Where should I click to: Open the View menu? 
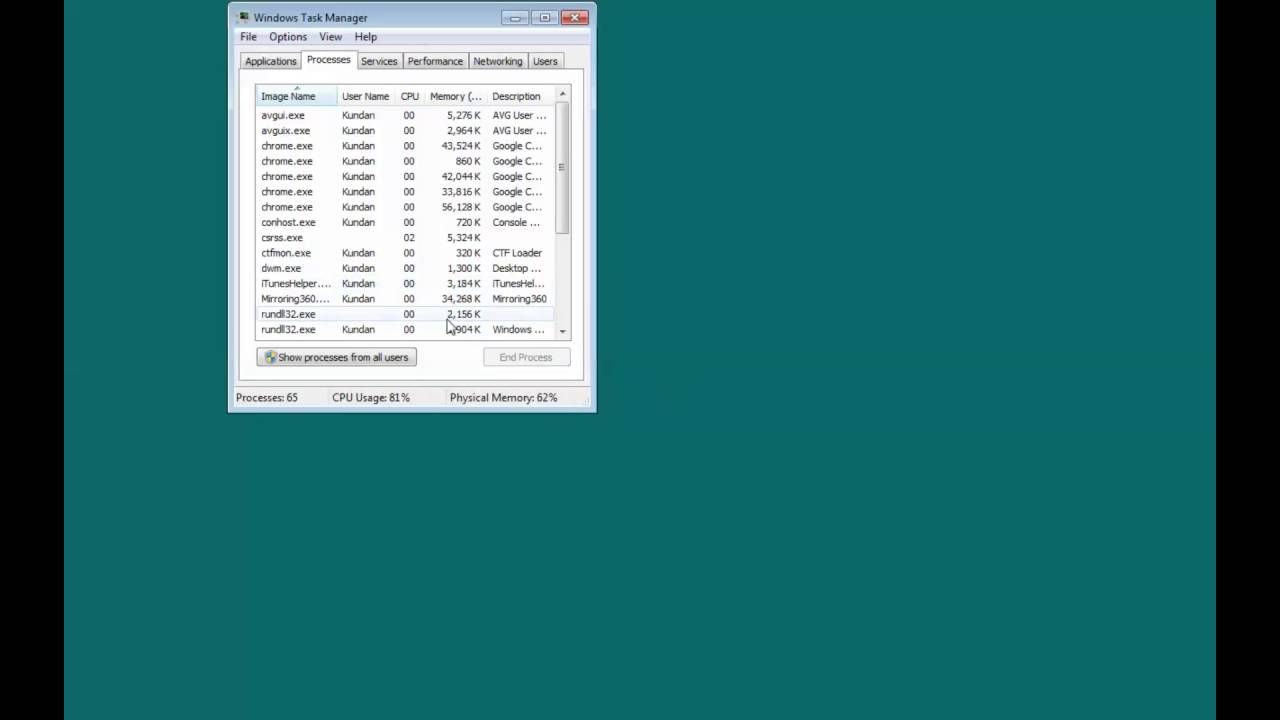[330, 37]
